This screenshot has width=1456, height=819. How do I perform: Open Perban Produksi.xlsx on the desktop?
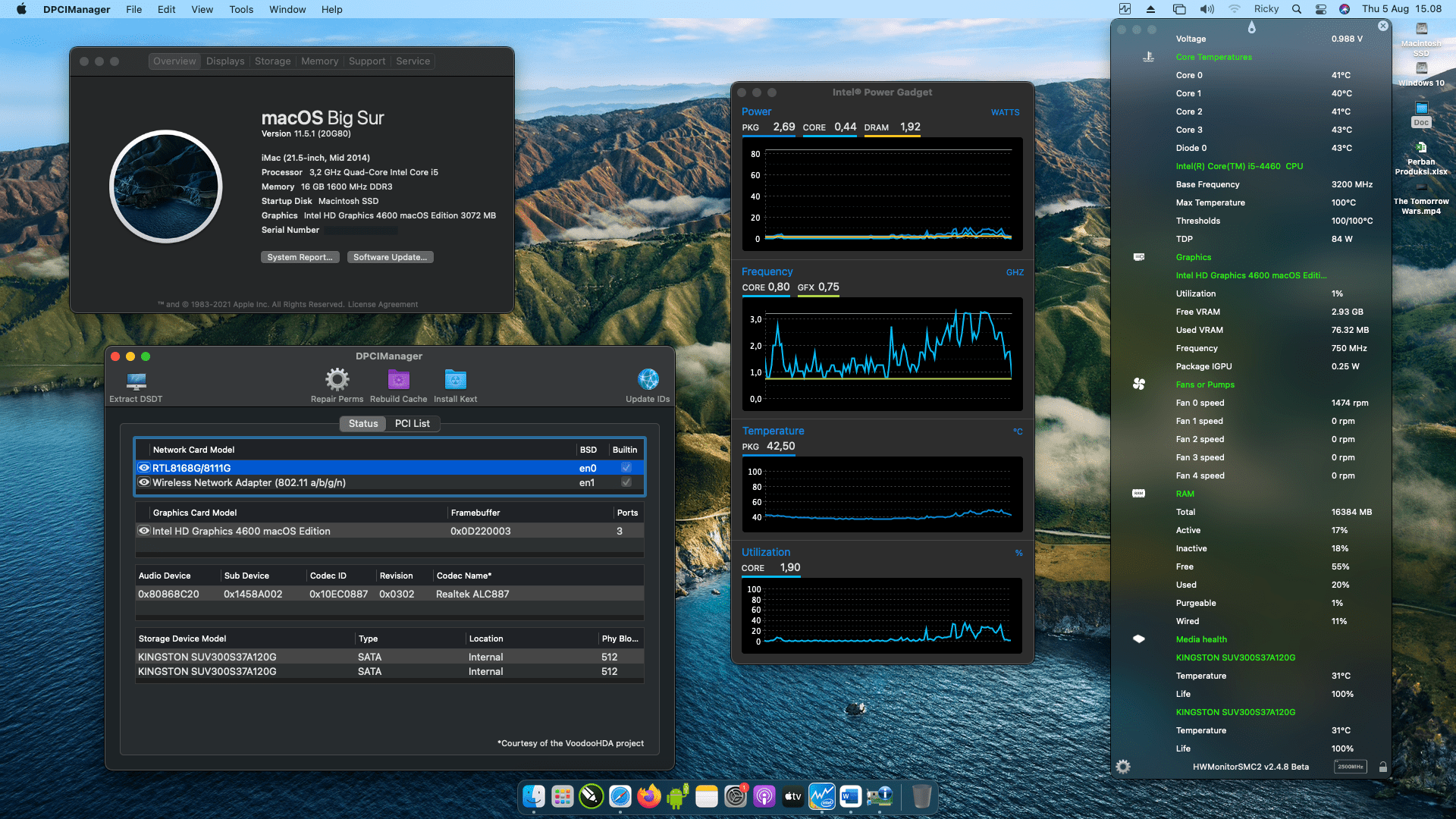point(1421,158)
